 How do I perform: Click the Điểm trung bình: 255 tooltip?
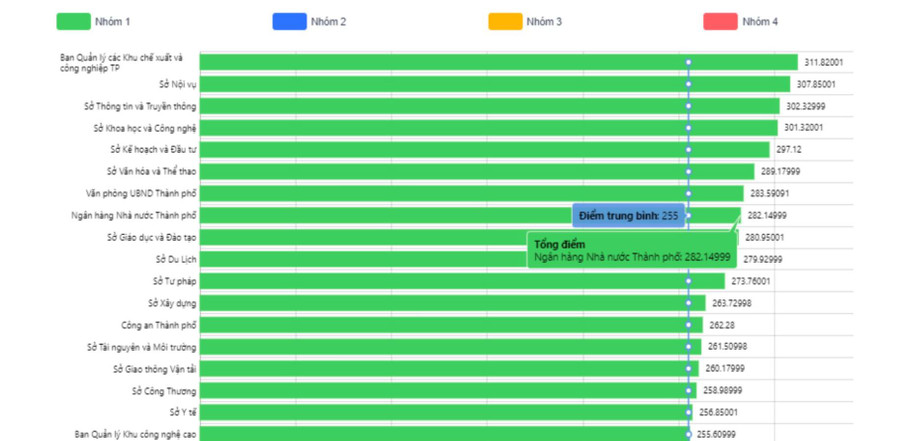pyautogui.click(x=629, y=216)
